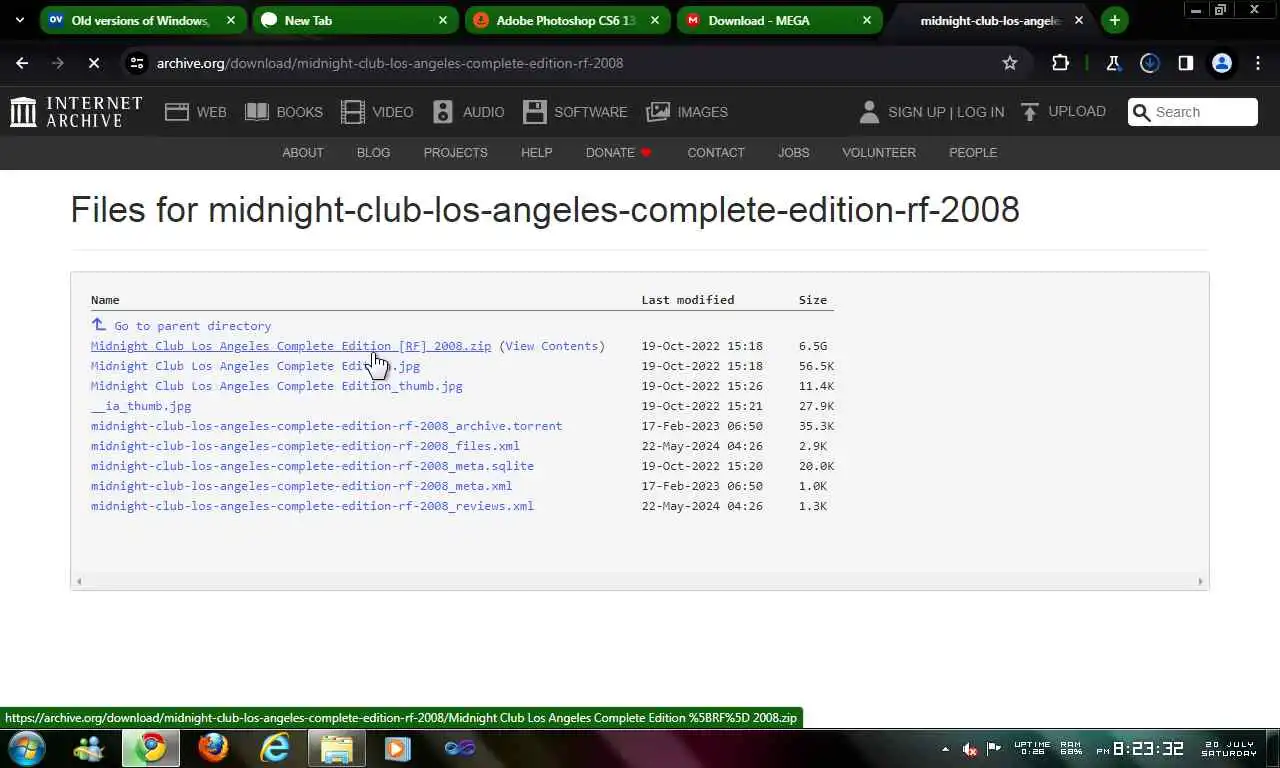Open the AUDIO section

tap(468, 112)
